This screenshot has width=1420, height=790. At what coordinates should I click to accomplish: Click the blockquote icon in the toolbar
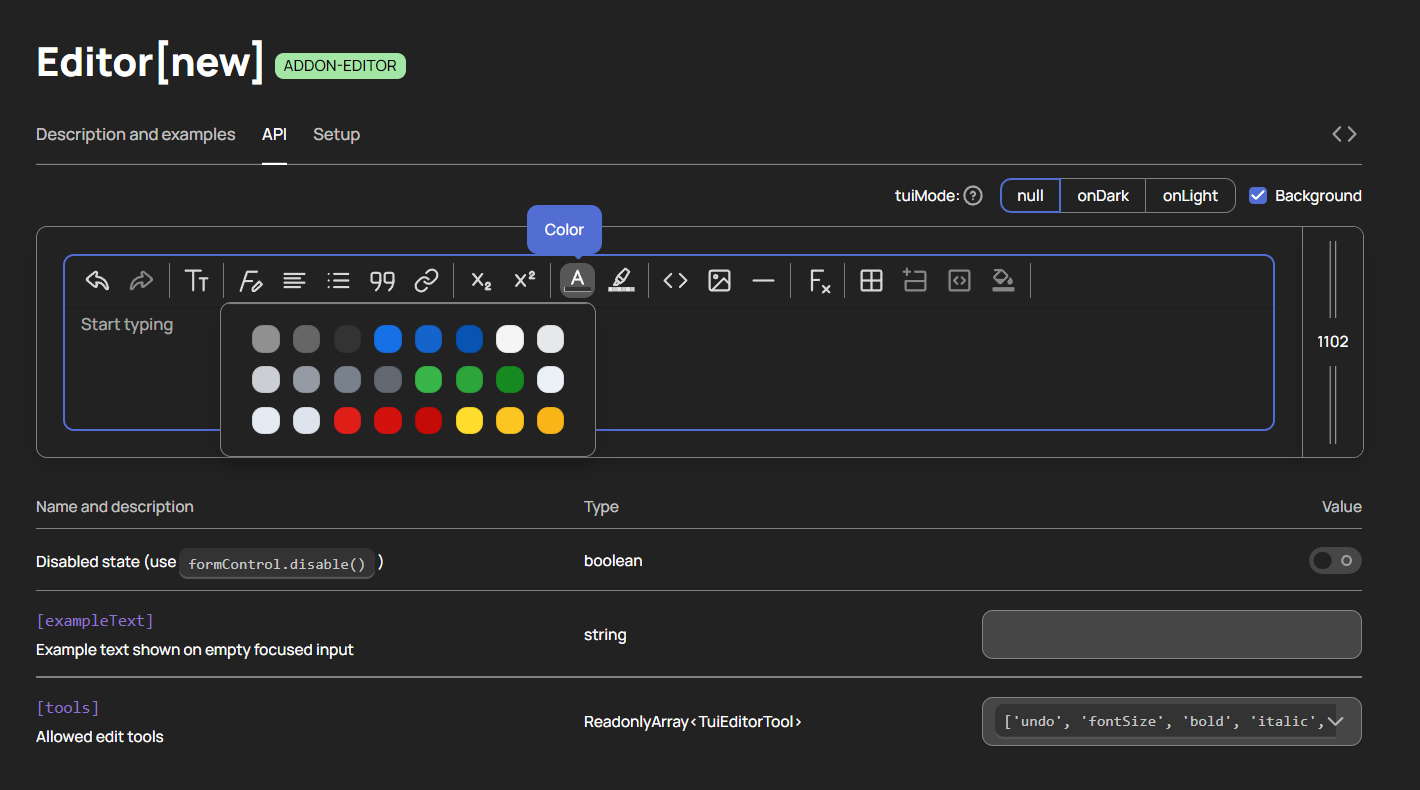point(382,281)
